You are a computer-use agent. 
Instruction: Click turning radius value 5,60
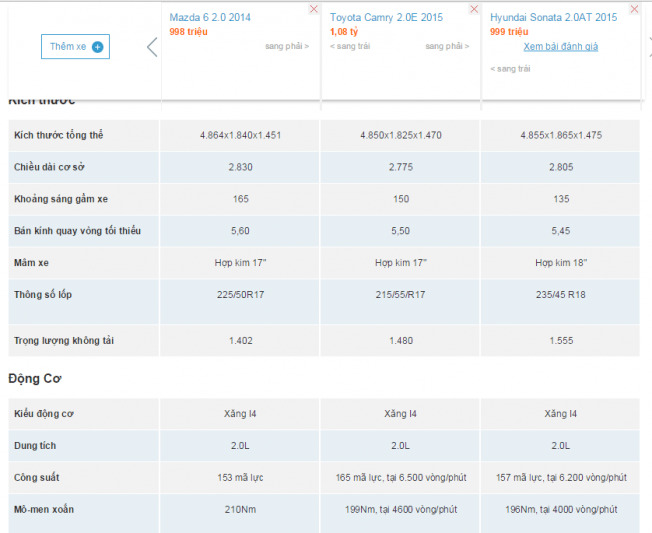[240, 231]
